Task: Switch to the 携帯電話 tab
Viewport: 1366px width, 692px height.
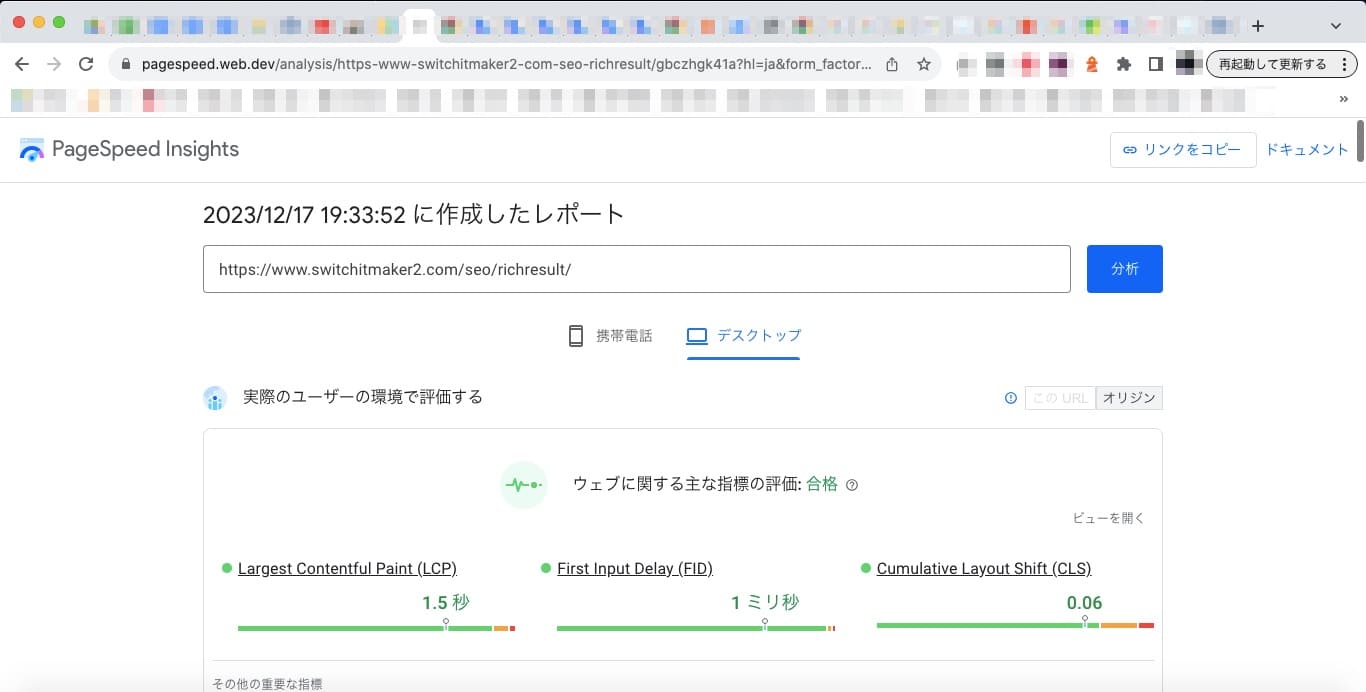Action: click(610, 336)
